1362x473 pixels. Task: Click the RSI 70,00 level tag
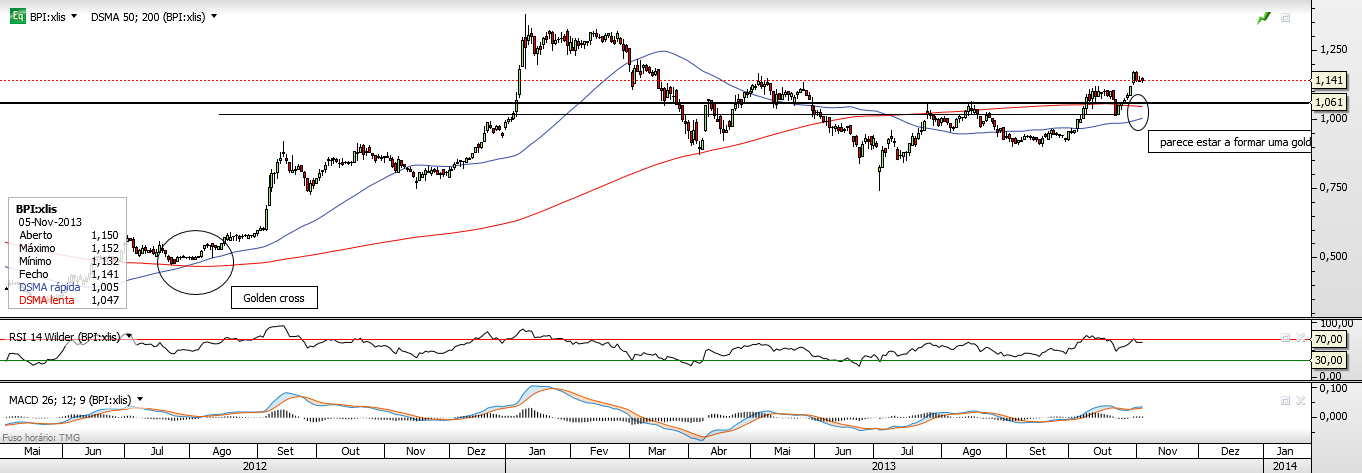[x=1330, y=341]
